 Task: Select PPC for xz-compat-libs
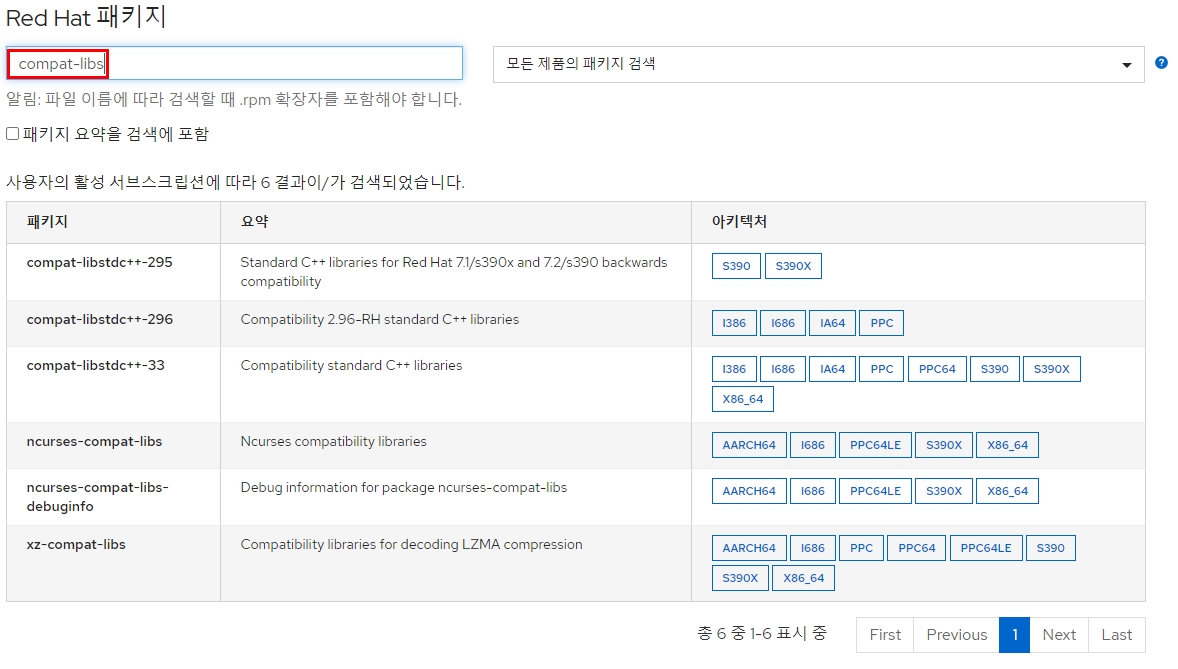click(862, 548)
